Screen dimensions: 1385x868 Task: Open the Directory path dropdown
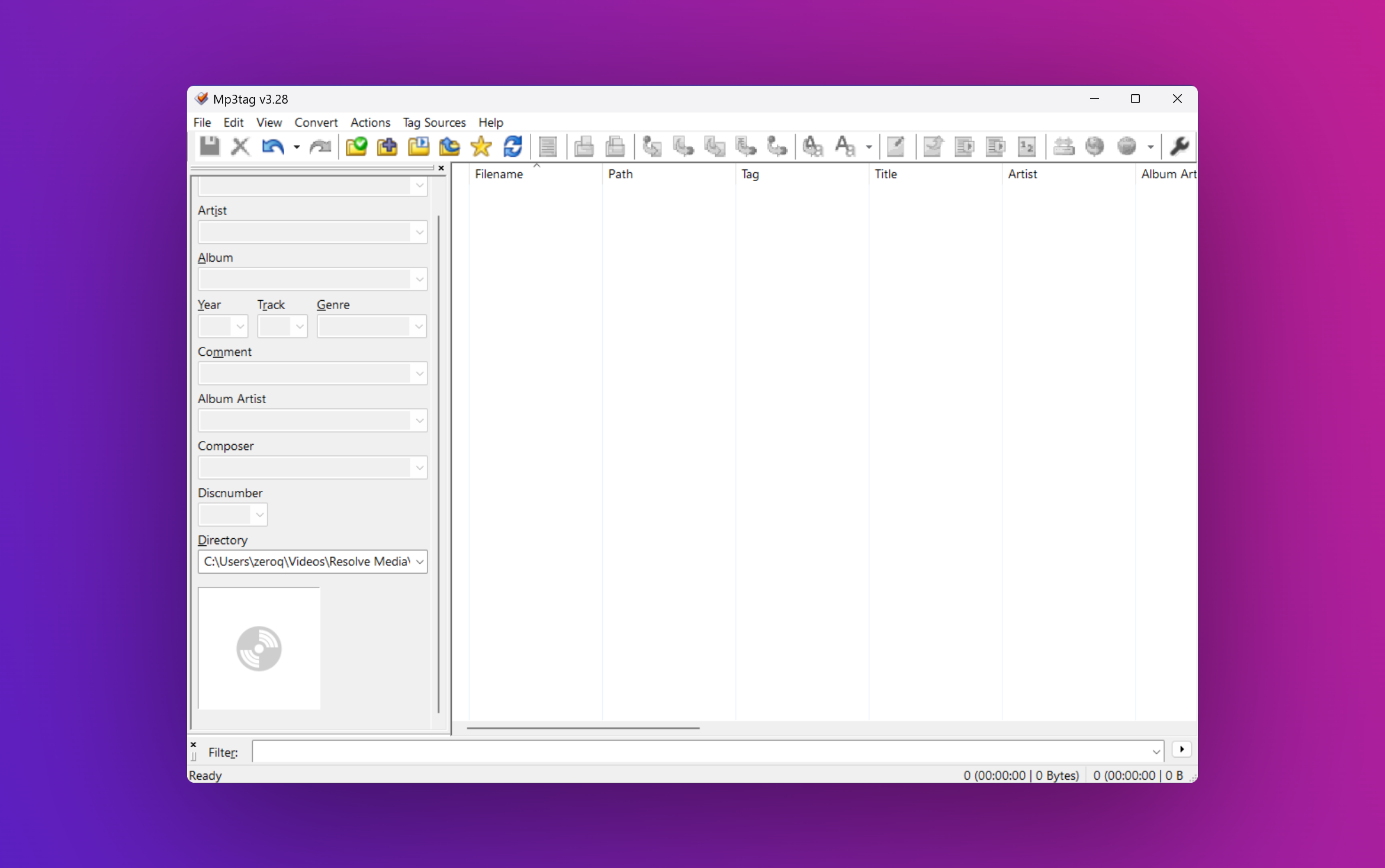pos(419,562)
